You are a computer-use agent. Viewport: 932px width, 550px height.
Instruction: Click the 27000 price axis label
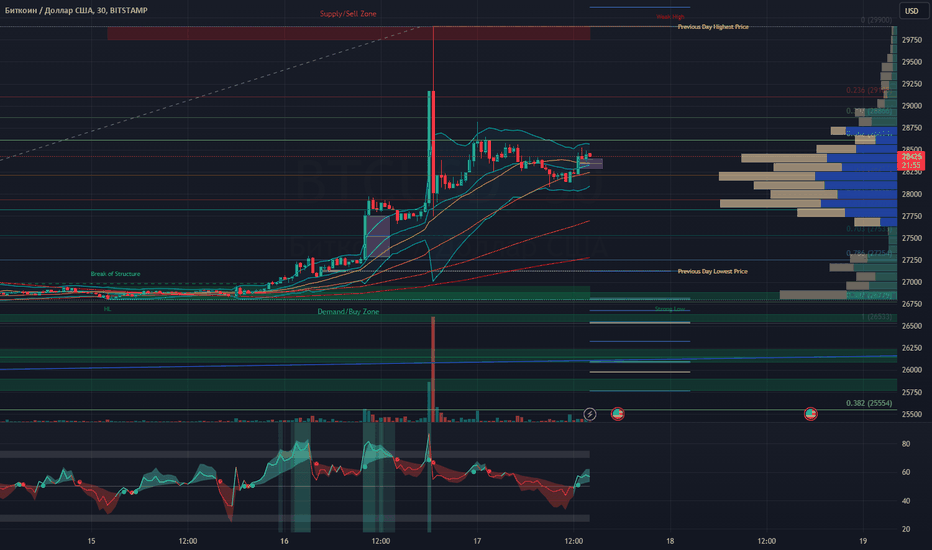pyautogui.click(x=912, y=282)
